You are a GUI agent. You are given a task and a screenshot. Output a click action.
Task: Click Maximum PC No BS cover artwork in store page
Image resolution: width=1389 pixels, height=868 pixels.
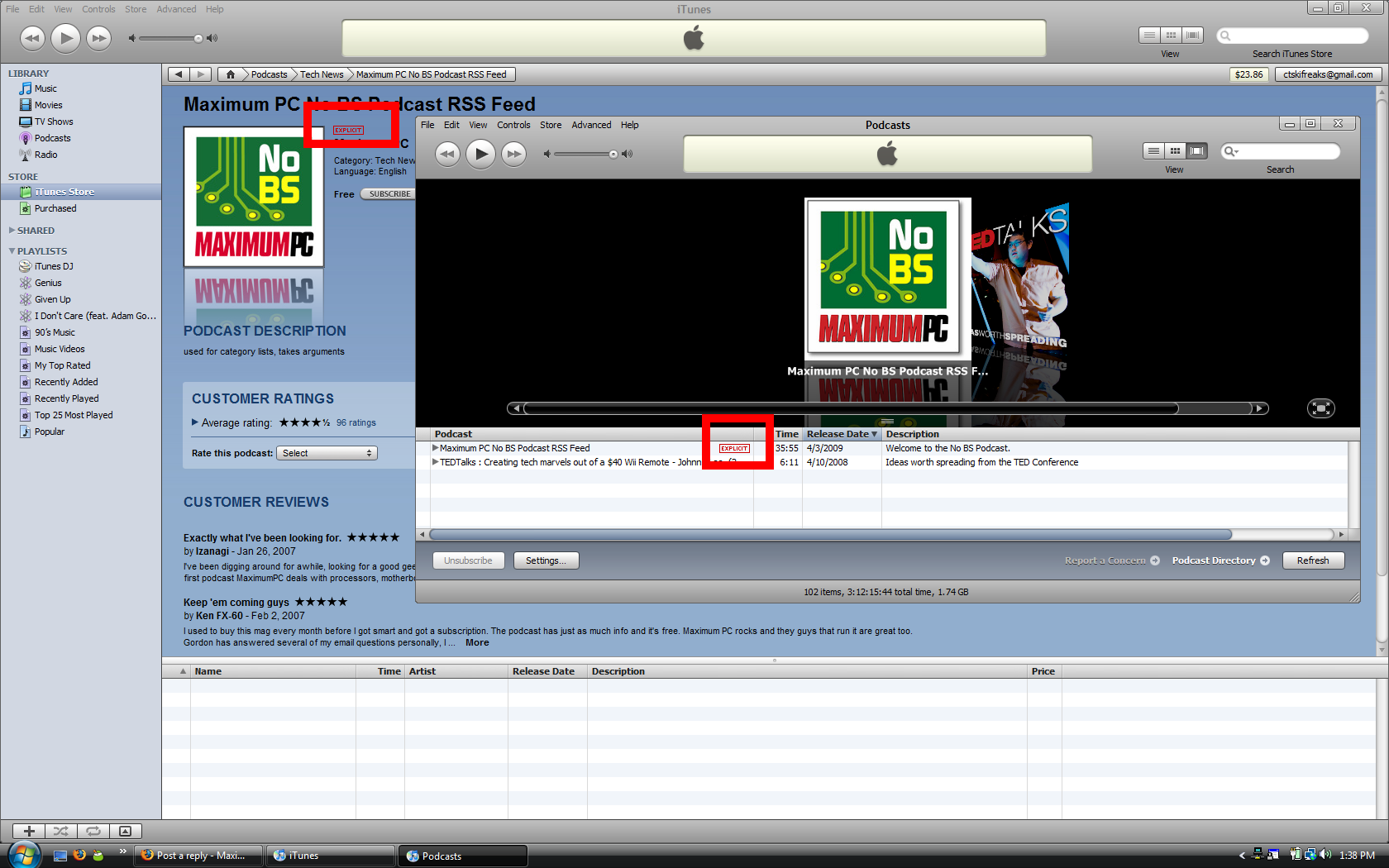coord(254,197)
